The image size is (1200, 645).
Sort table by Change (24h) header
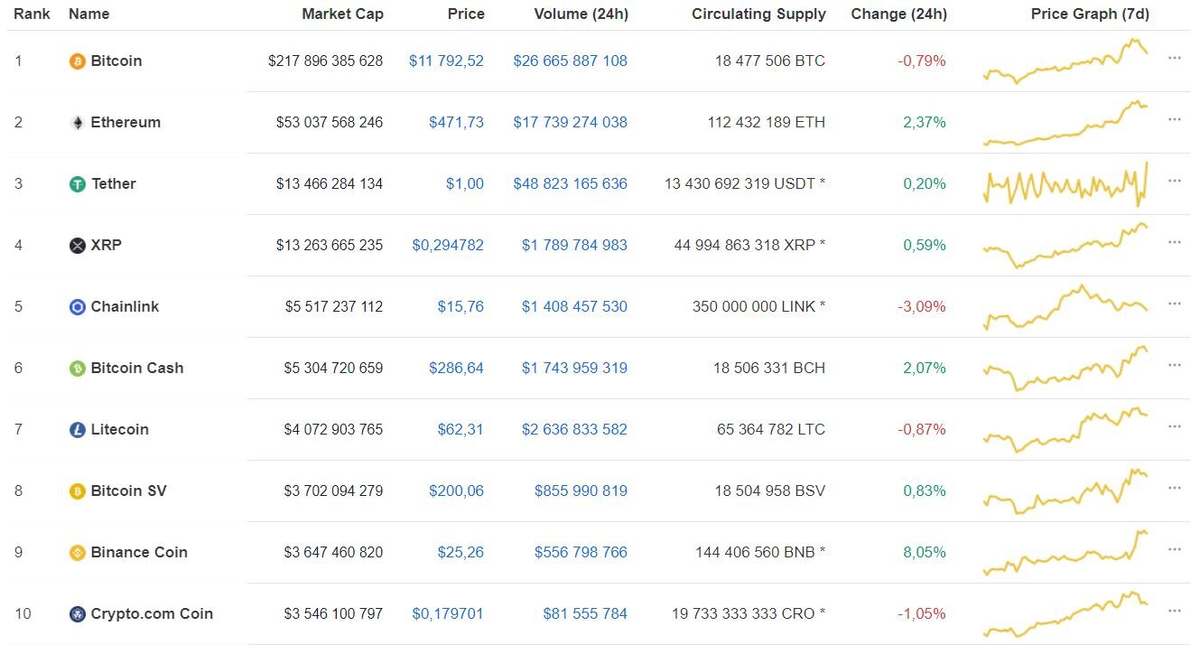pos(899,14)
